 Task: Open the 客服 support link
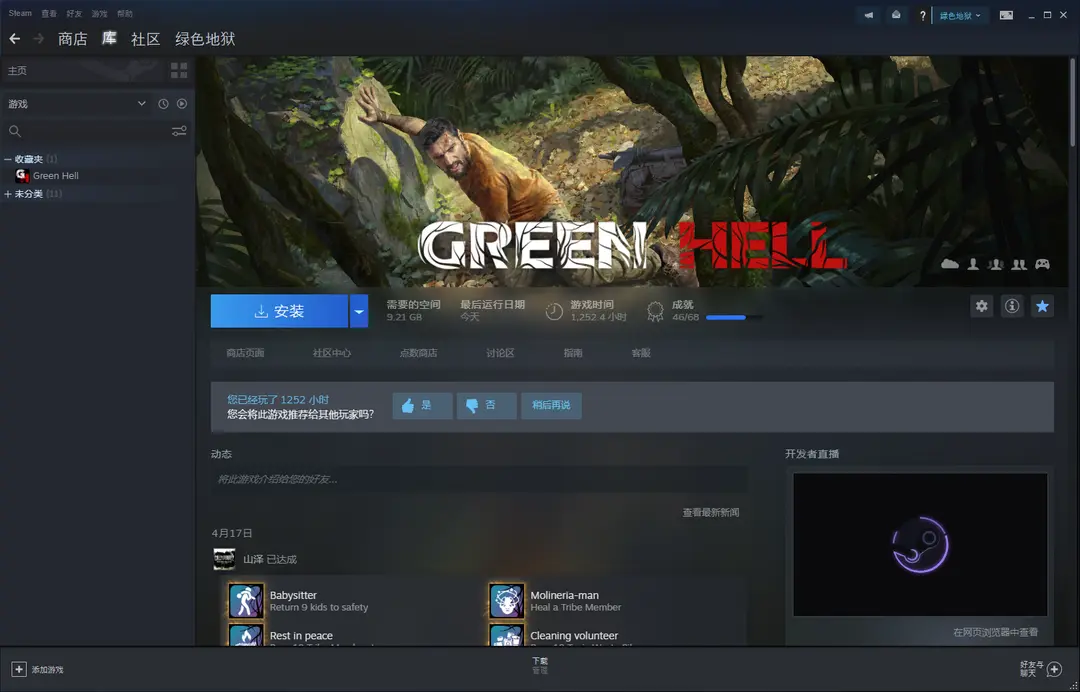(641, 353)
